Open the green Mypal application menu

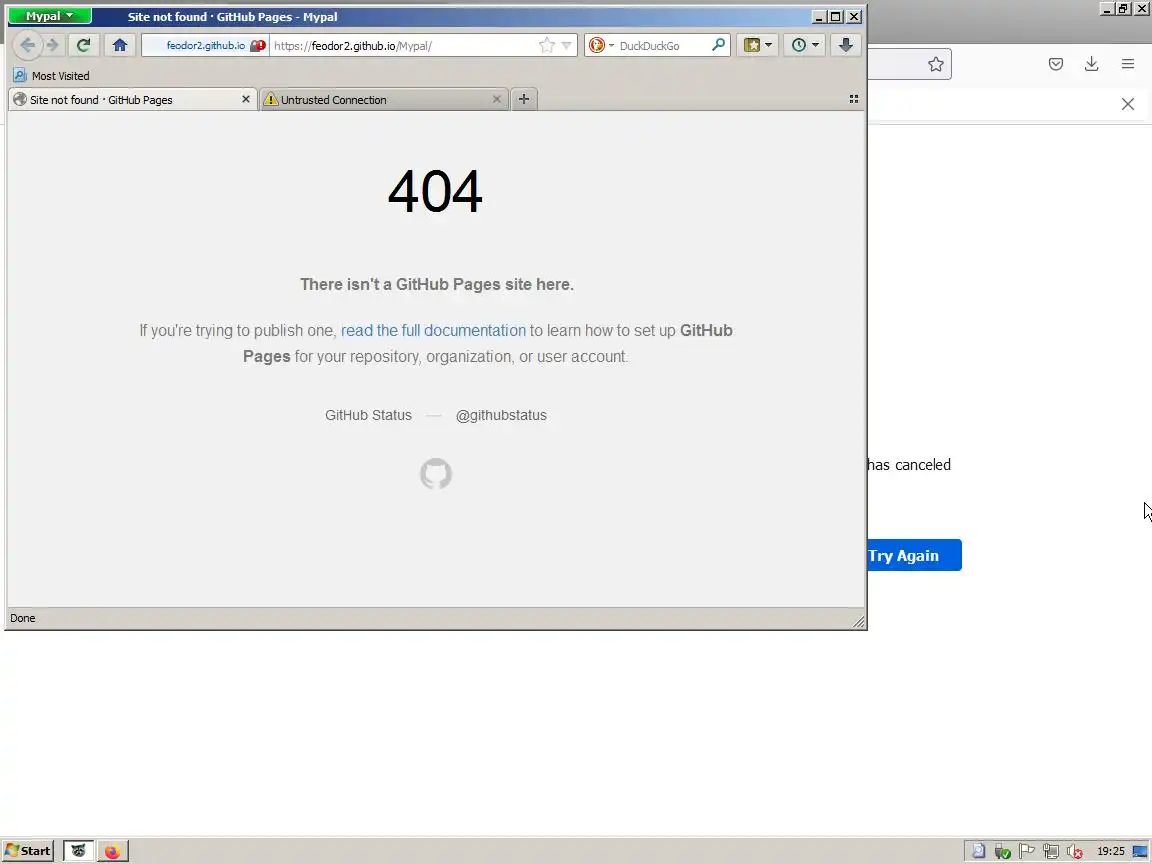tap(49, 16)
